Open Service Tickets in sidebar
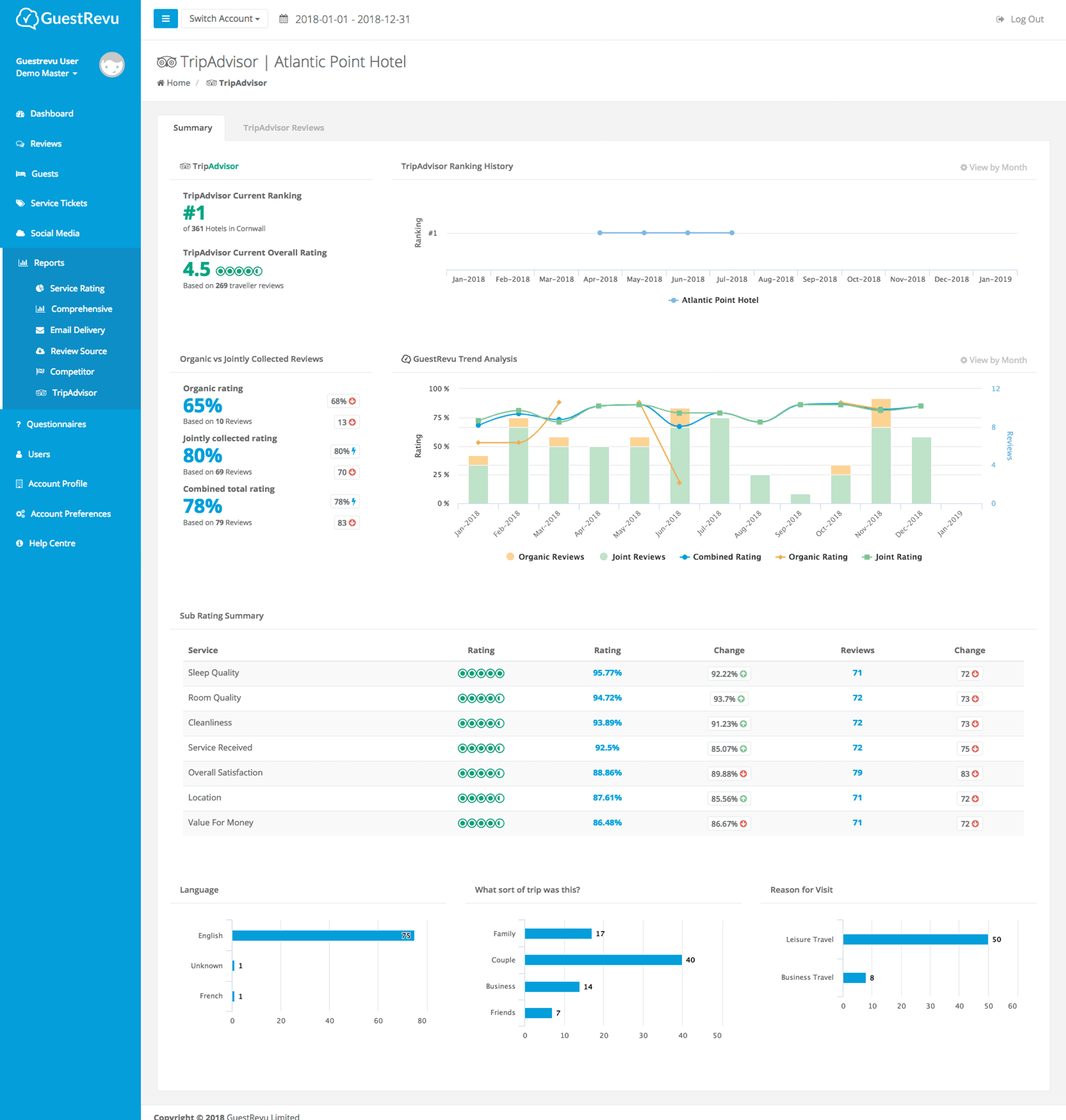 58,203
